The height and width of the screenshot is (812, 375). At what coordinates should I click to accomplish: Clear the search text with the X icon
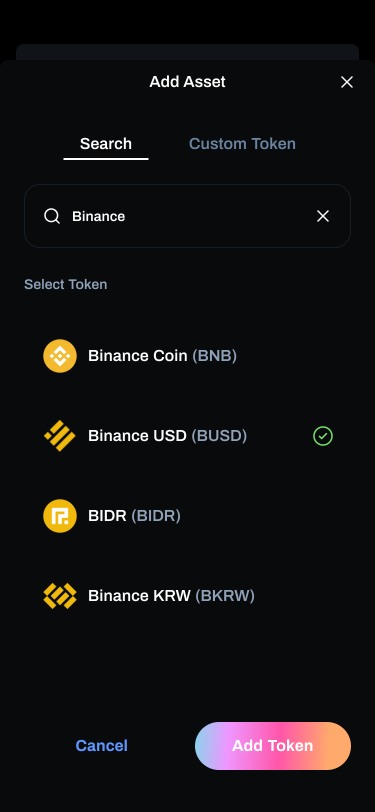[323, 216]
